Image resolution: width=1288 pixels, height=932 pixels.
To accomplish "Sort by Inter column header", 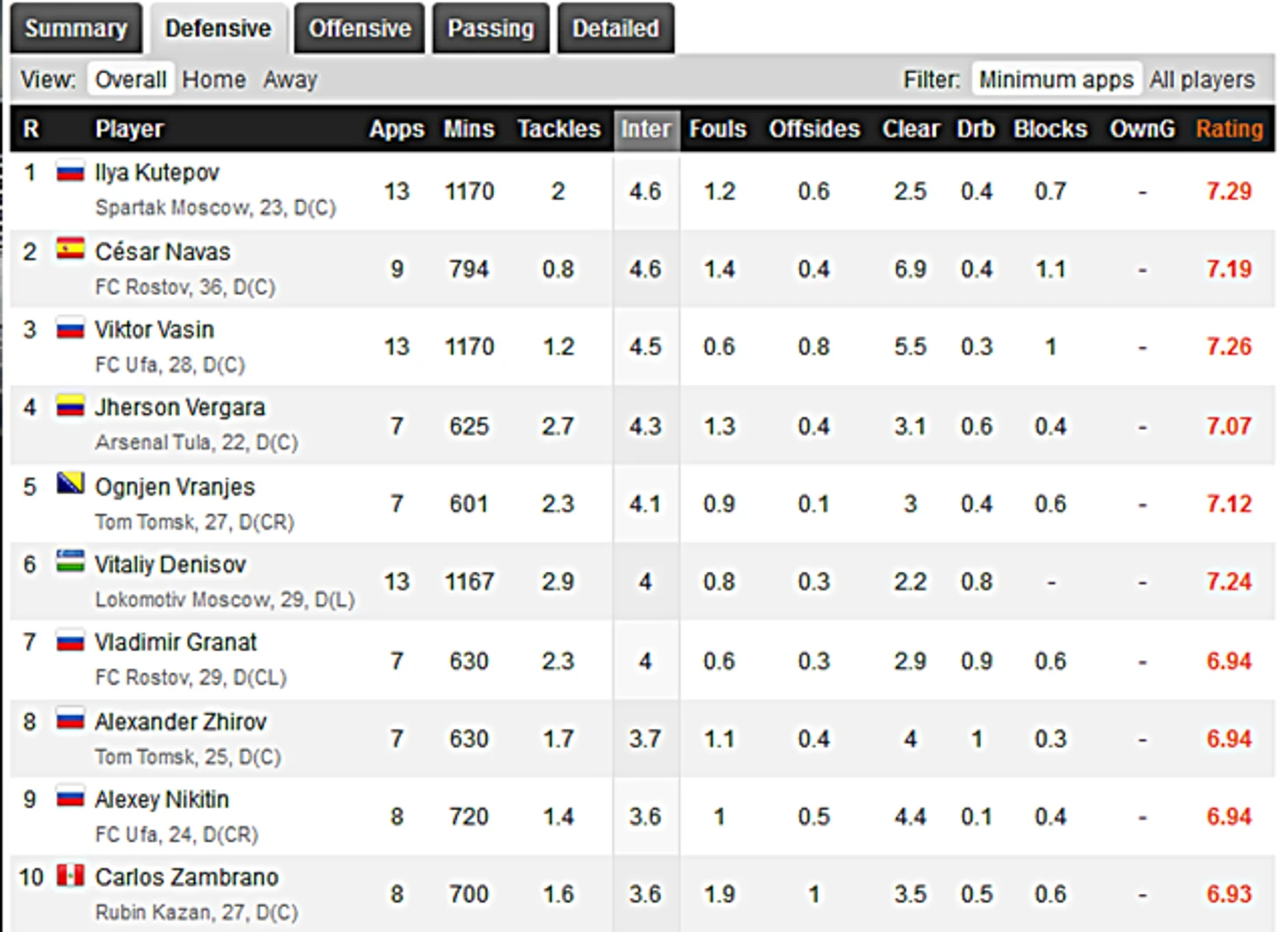I will (x=646, y=129).
